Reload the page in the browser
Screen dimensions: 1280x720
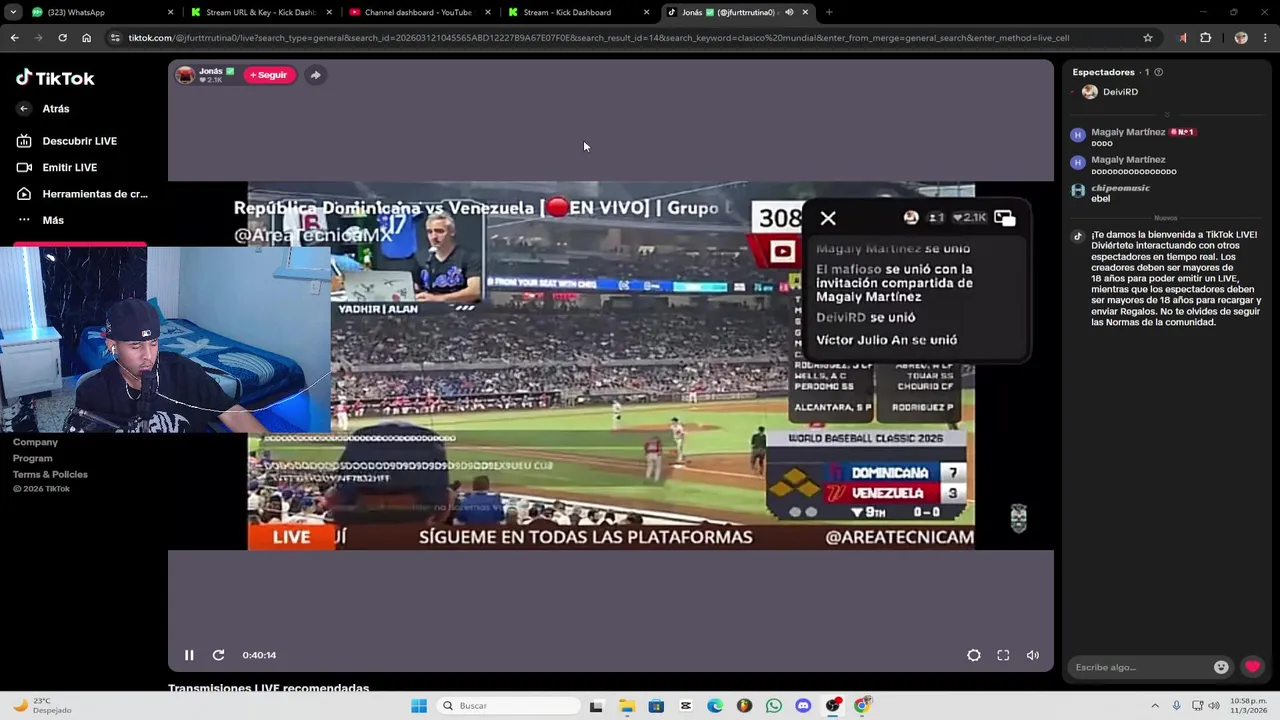pyautogui.click(x=62, y=38)
